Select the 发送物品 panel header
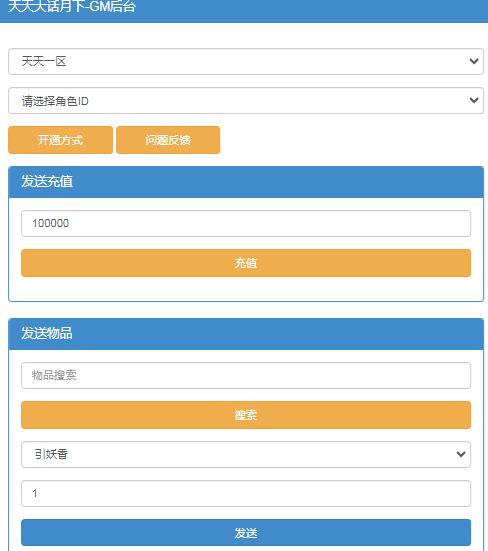This screenshot has width=488, height=551. click(246, 334)
